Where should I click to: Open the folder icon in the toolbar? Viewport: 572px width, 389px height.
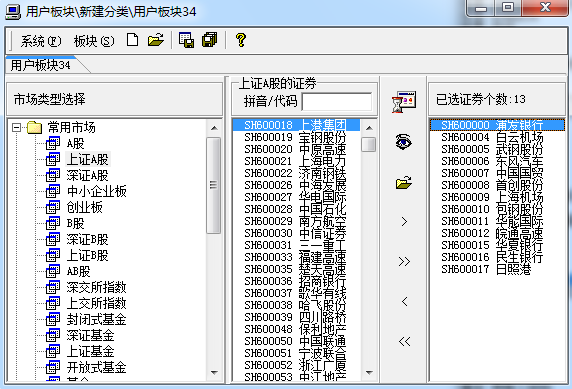[156, 40]
